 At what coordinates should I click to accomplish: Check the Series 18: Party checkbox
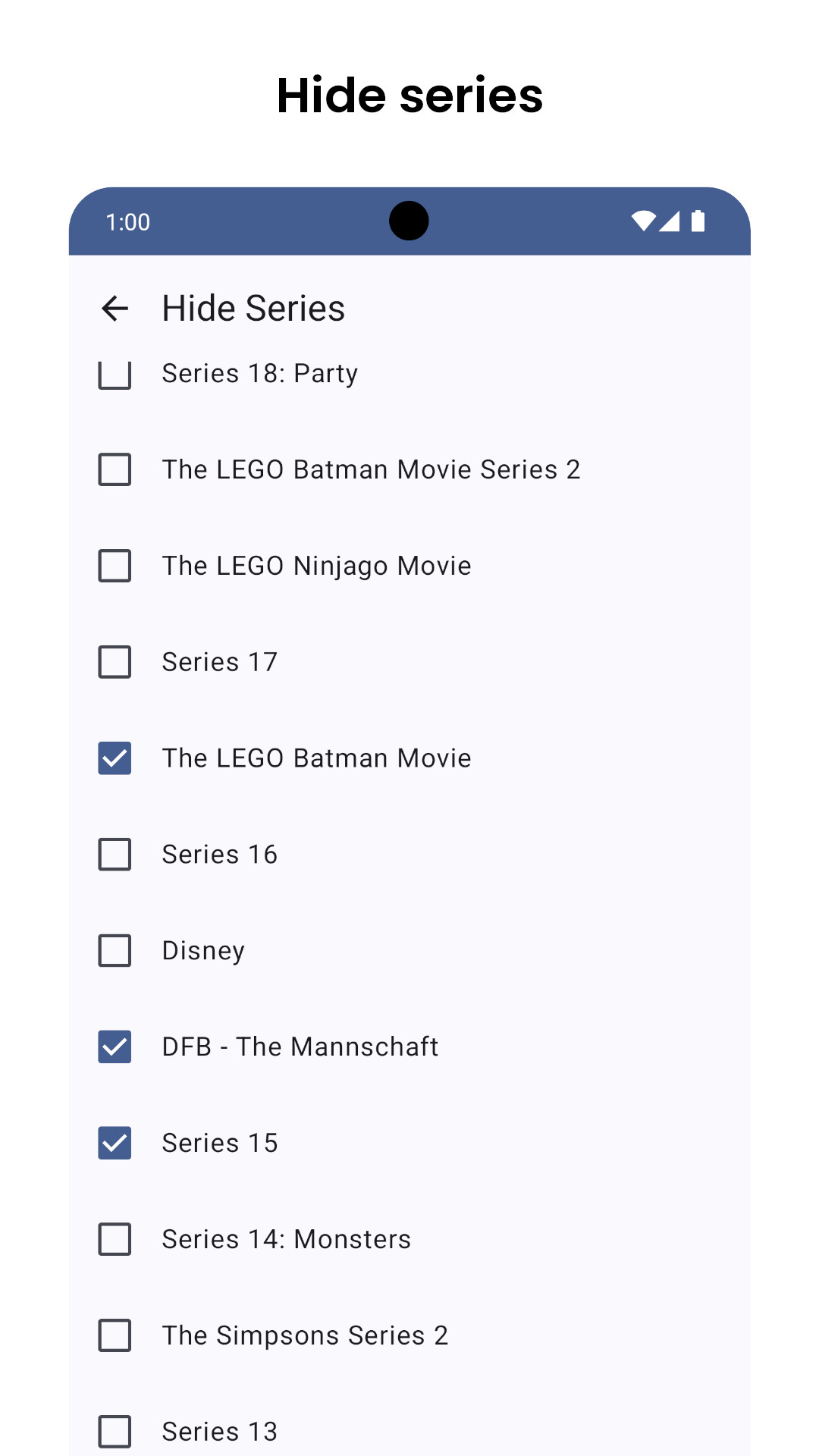pyautogui.click(x=115, y=374)
